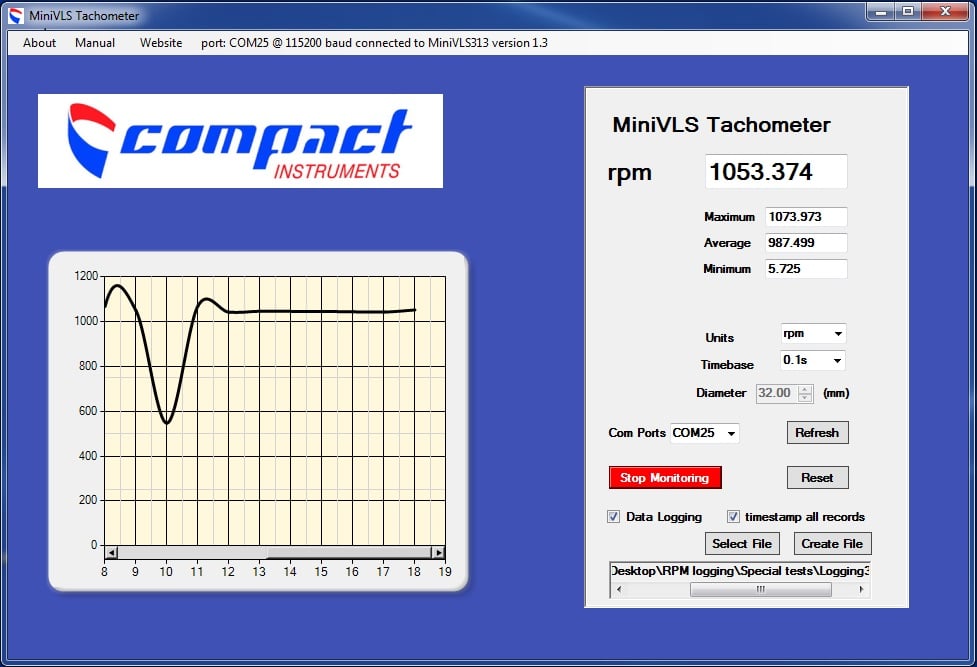
Task: Maximize the MiniVLS Tachometer window
Action: [908, 11]
